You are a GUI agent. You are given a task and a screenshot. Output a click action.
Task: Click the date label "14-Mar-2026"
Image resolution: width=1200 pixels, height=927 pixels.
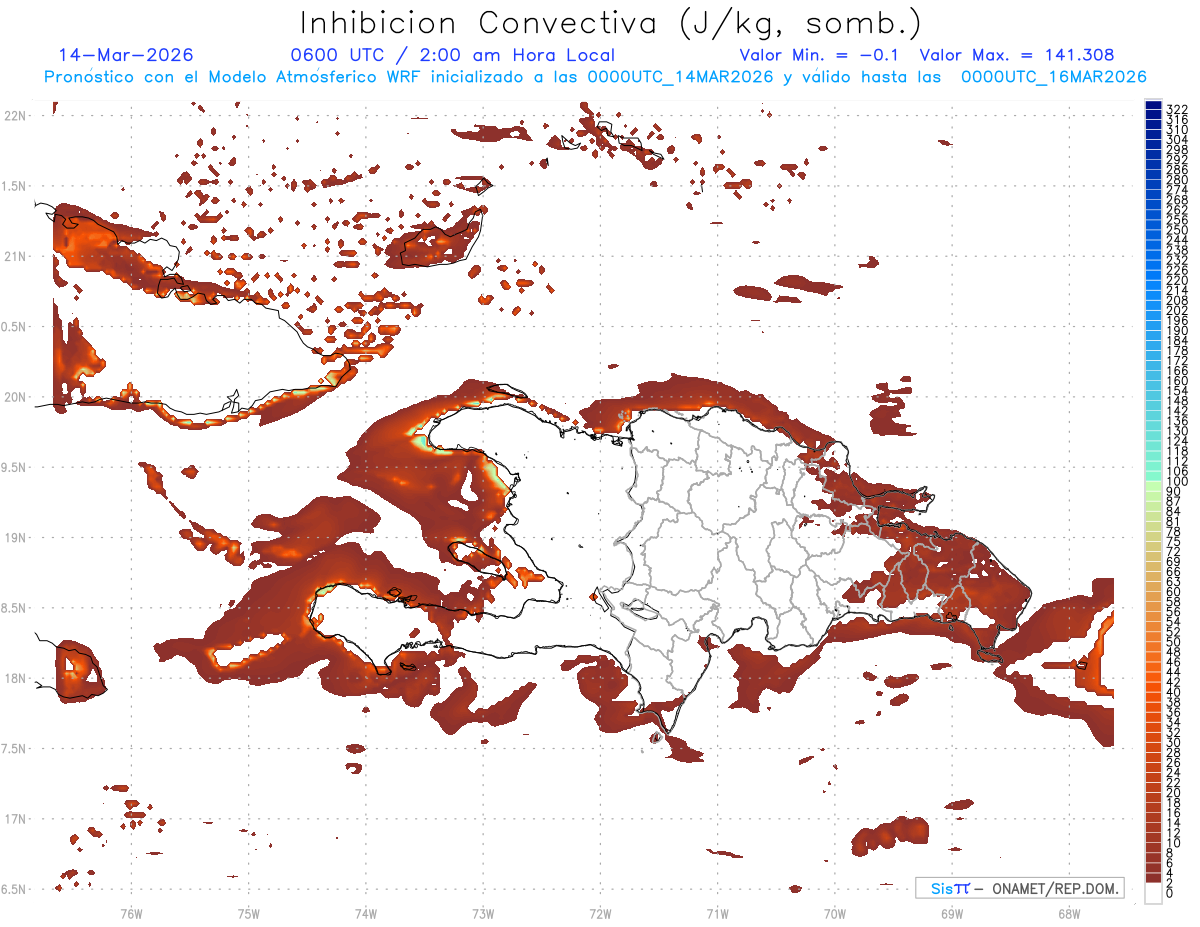click(126, 55)
